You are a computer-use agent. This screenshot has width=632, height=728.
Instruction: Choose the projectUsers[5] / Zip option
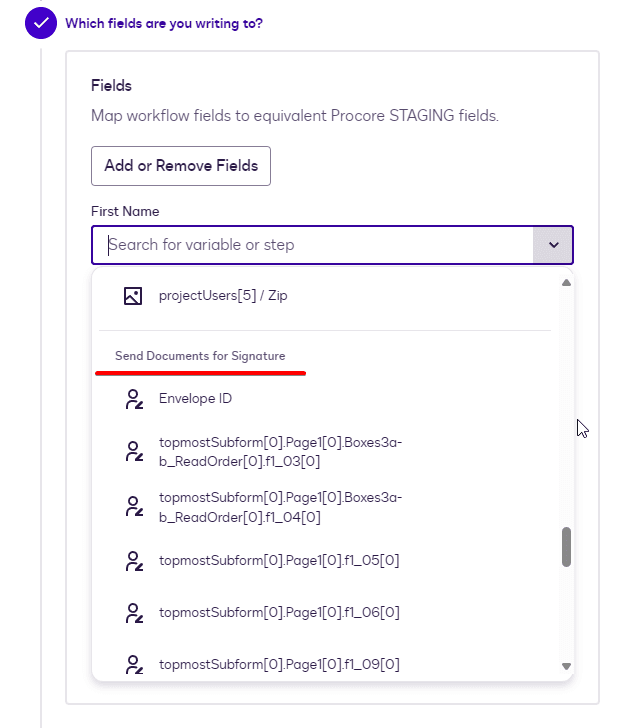223,296
